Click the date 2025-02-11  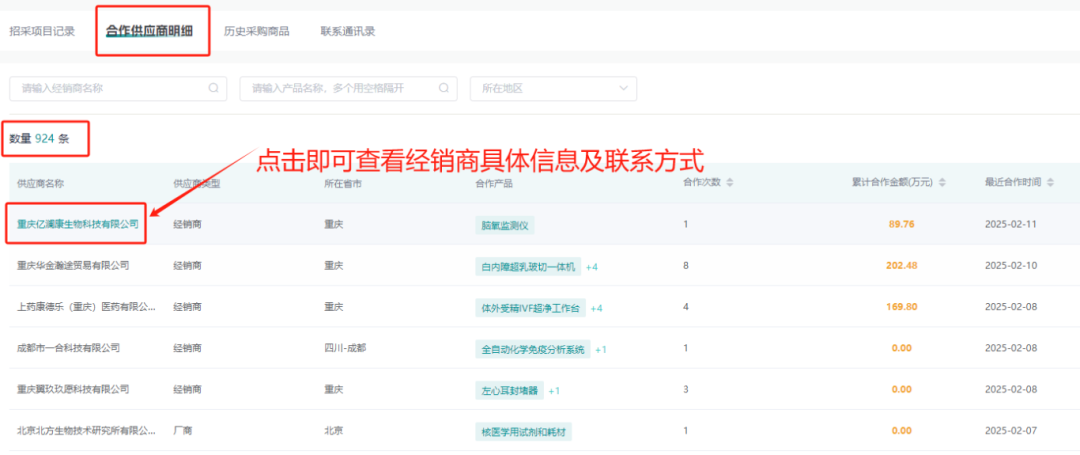pyautogui.click(x=1010, y=224)
